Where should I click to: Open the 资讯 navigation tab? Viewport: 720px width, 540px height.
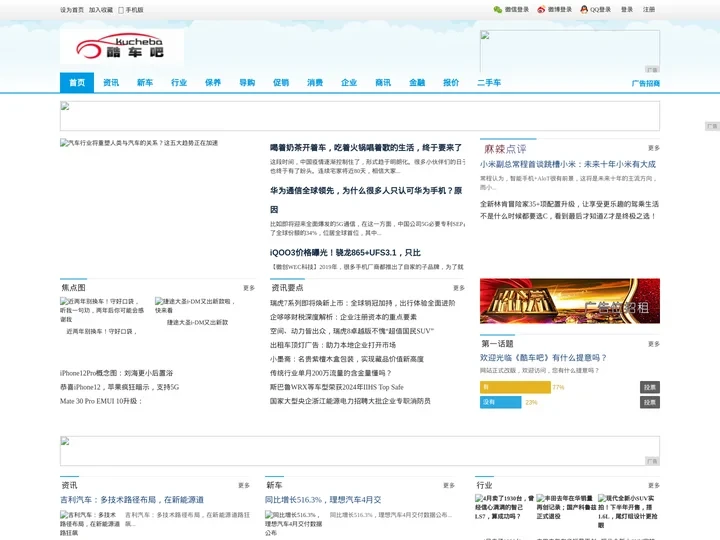pos(111,83)
